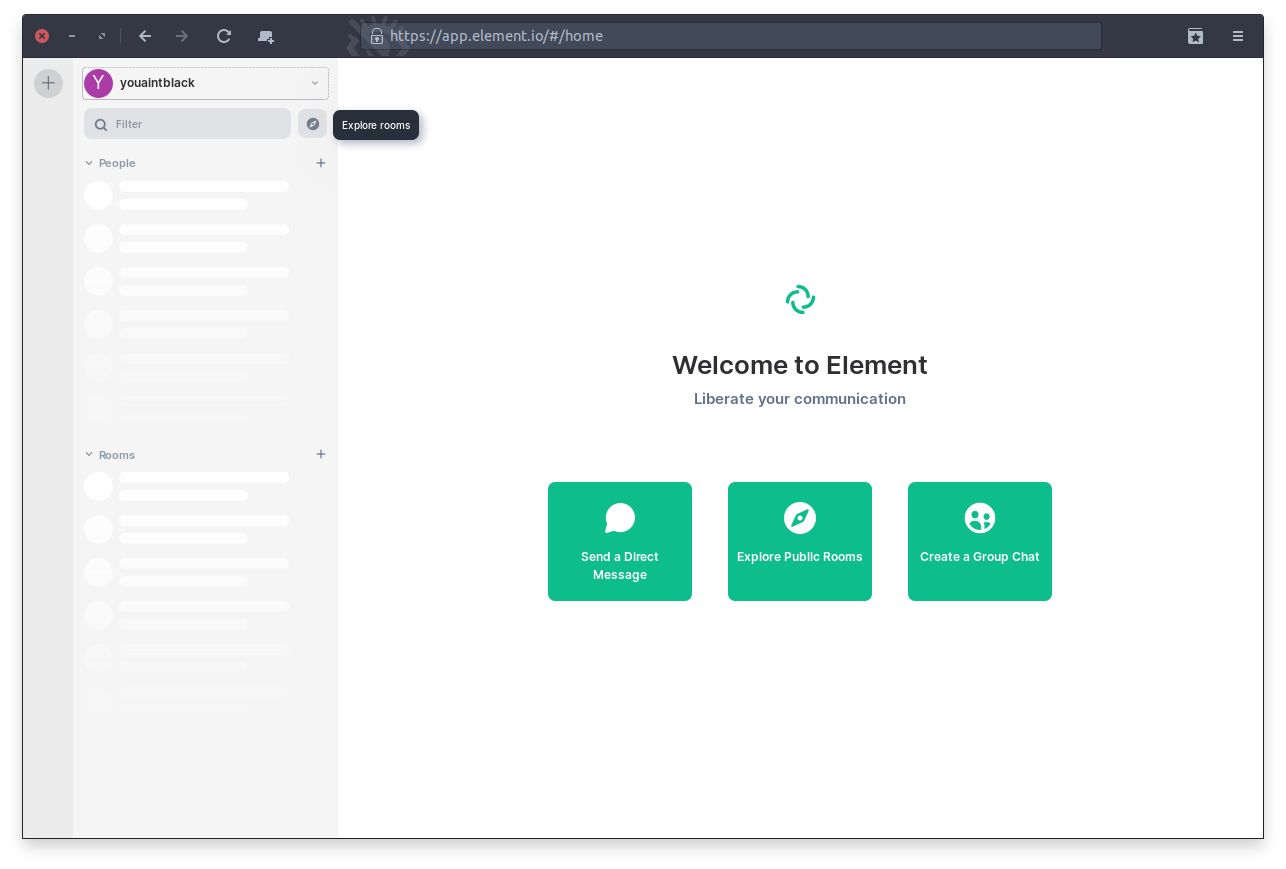Choose Create a Group Chat tile
Screen dimensions: 1286x869
pos(979,541)
